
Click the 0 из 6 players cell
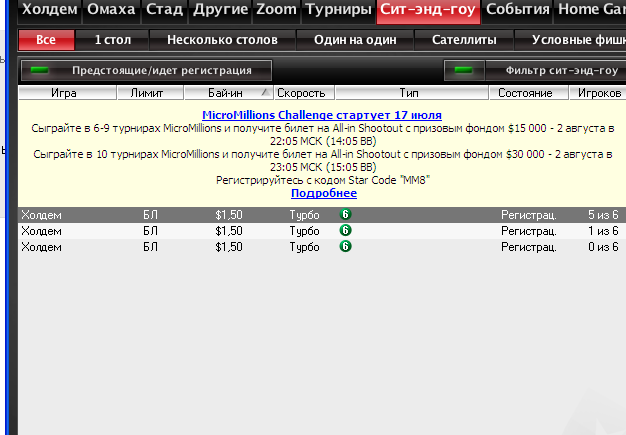(x=603, y=247)
